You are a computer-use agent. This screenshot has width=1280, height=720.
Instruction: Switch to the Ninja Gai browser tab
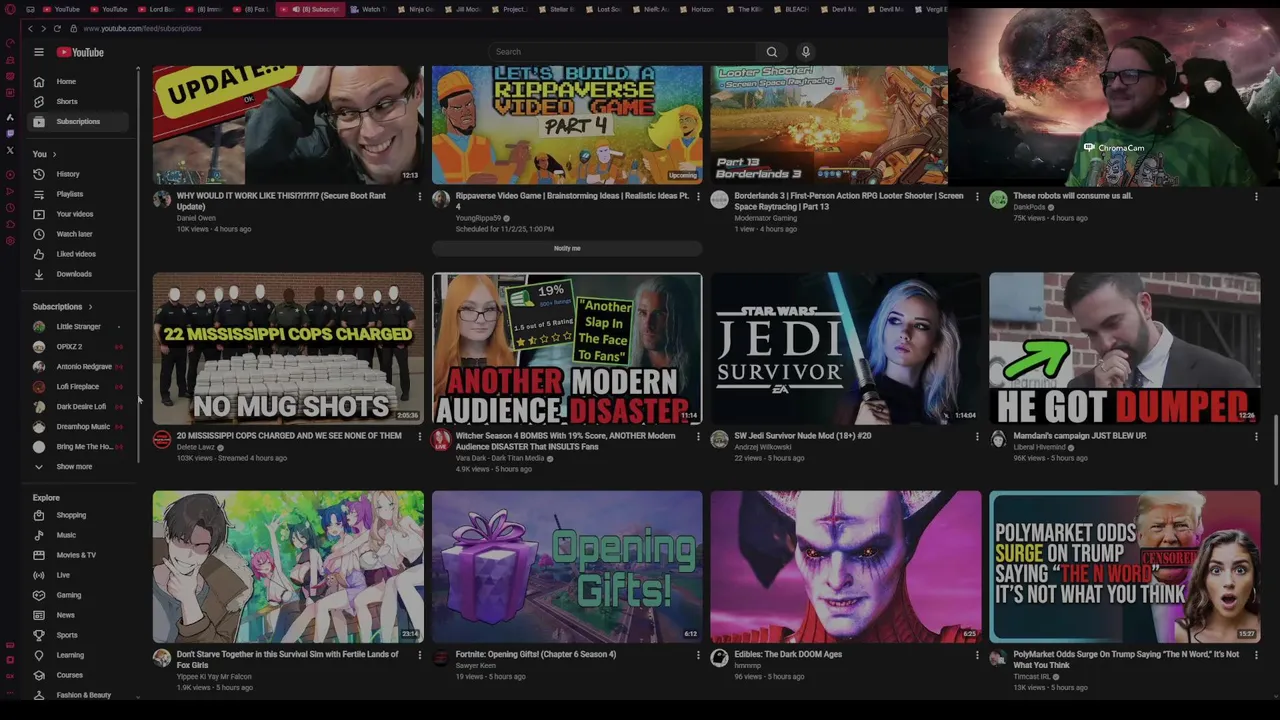pyautogui.click(x=418, y=9)
